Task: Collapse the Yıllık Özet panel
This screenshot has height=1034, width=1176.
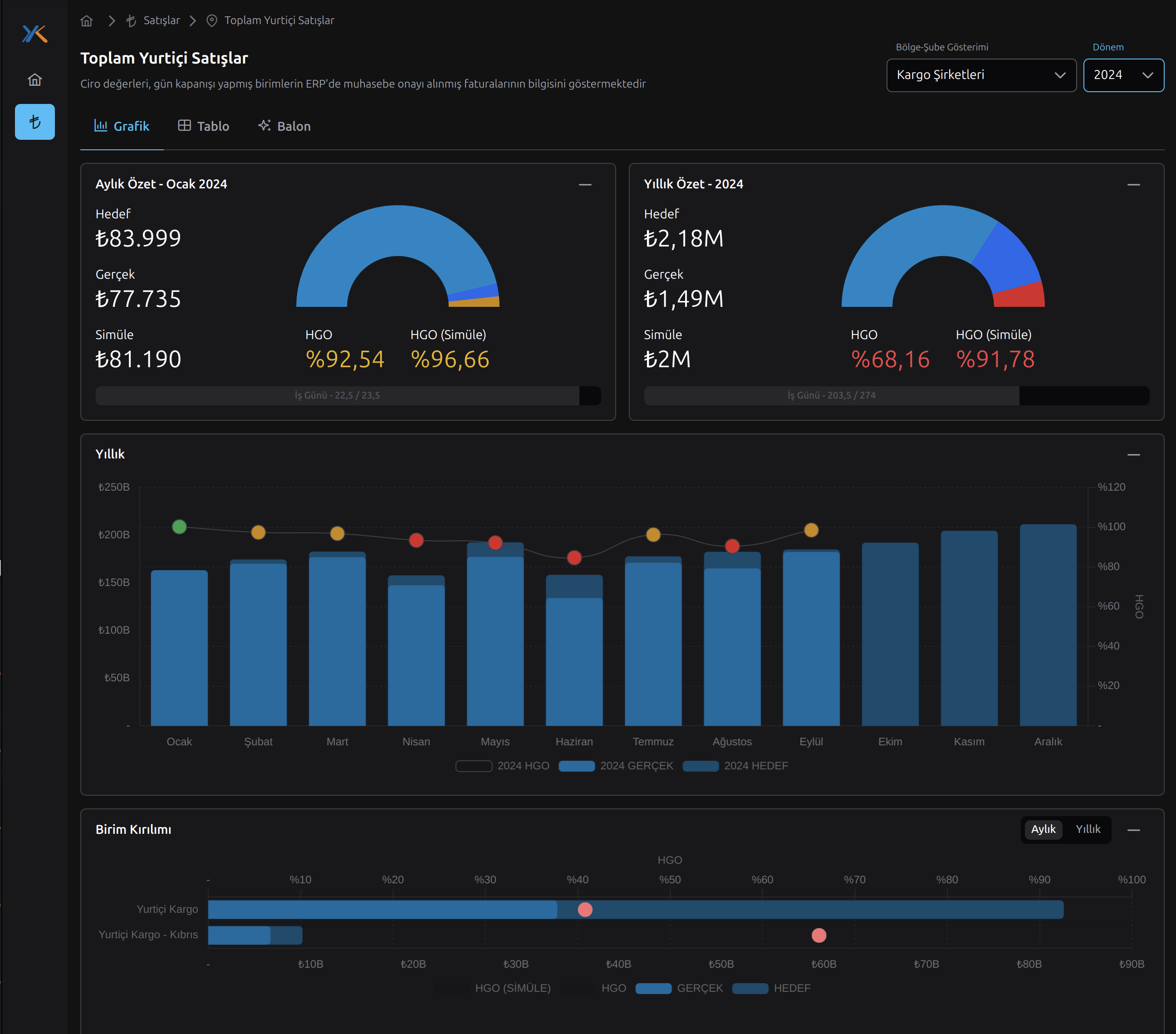Action: (x=1133, y=184)
